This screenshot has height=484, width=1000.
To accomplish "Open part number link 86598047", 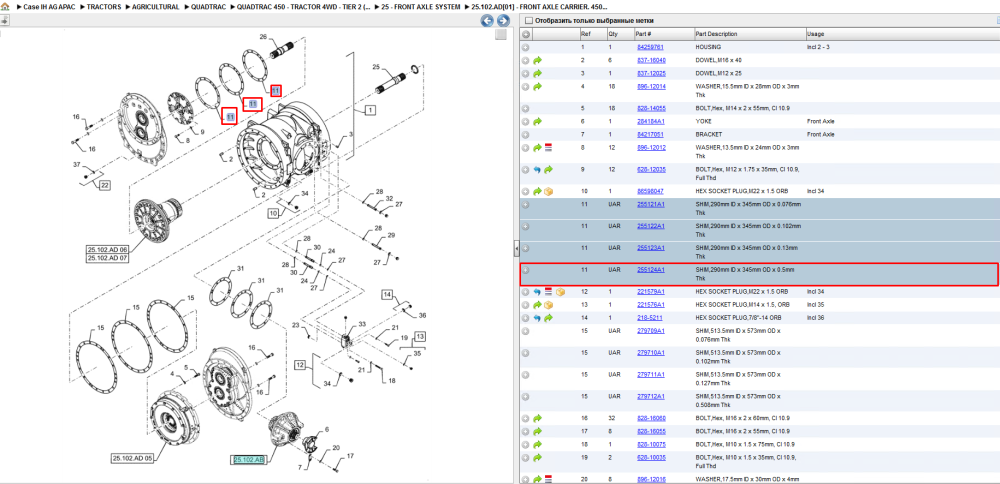I will 651,191.
